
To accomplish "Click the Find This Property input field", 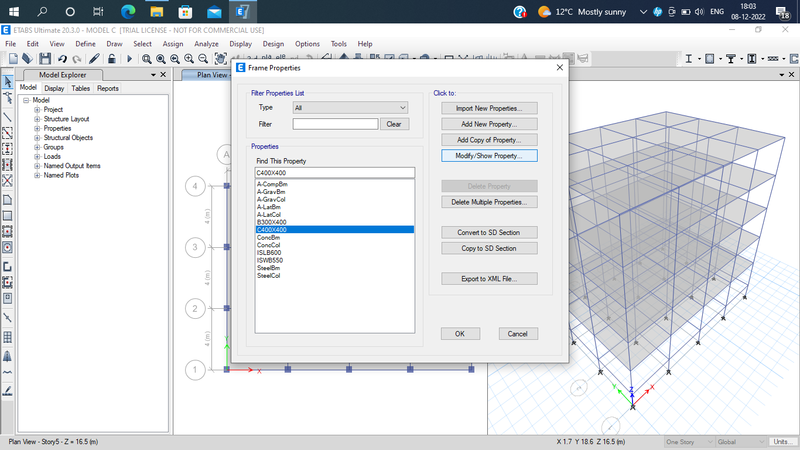I will 335,172.
